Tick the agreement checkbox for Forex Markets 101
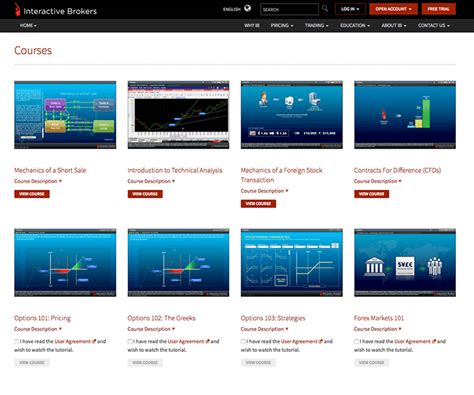This screenshot has width=474, height=395. tap(356, 341)
